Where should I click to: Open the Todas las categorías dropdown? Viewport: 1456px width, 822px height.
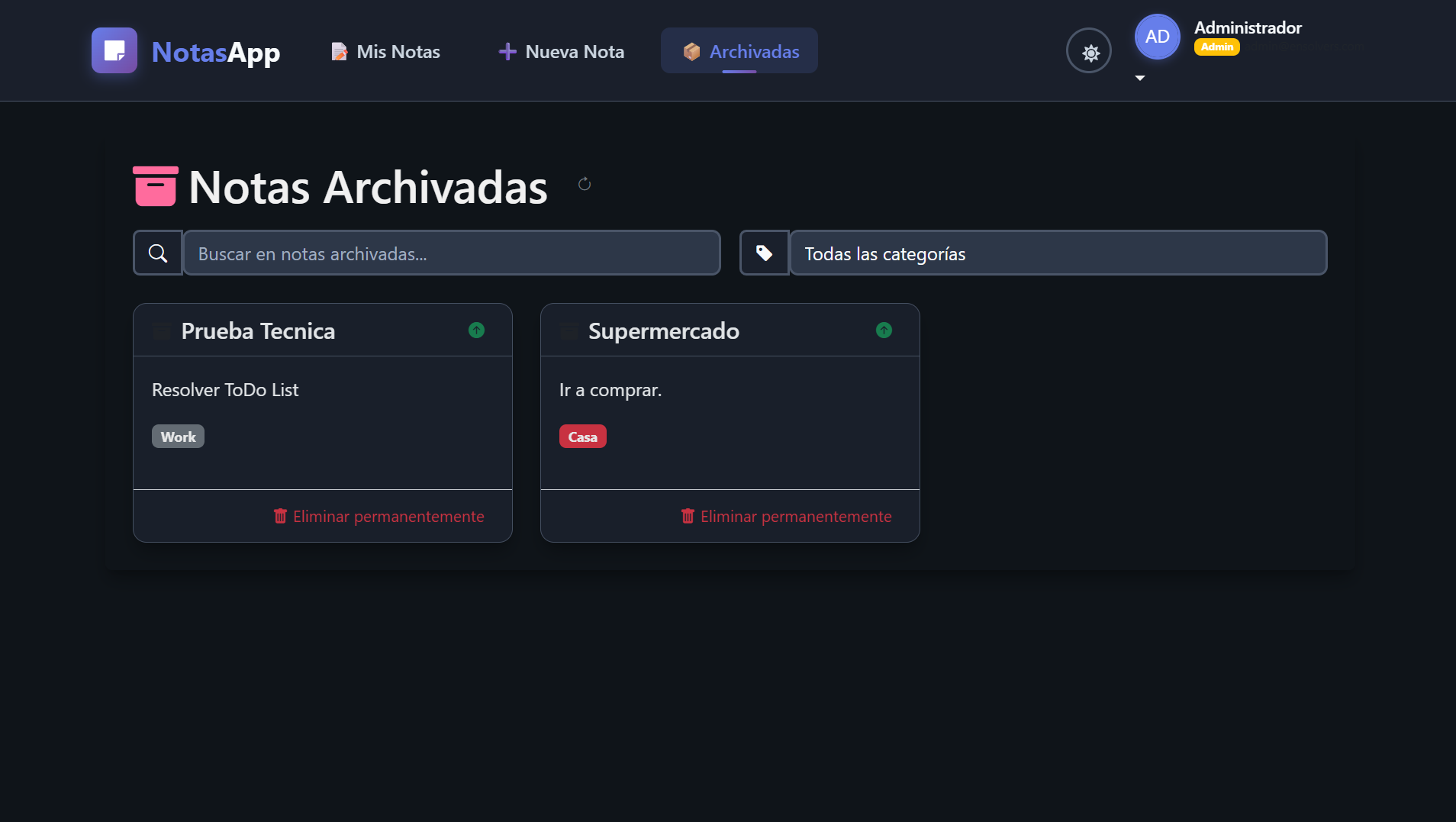[1057, 253]
